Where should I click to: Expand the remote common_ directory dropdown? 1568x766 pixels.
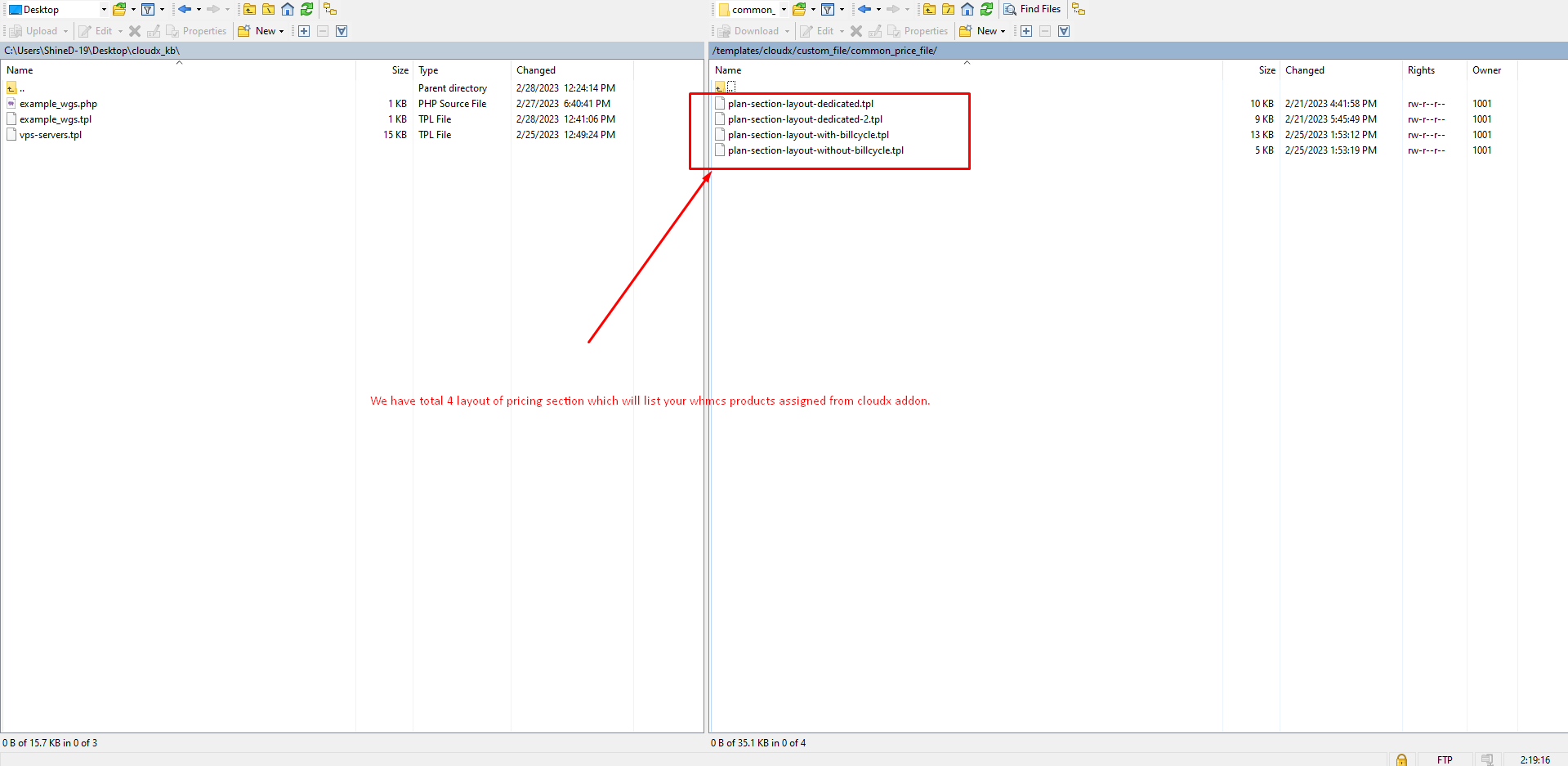(x=784, y=10)
